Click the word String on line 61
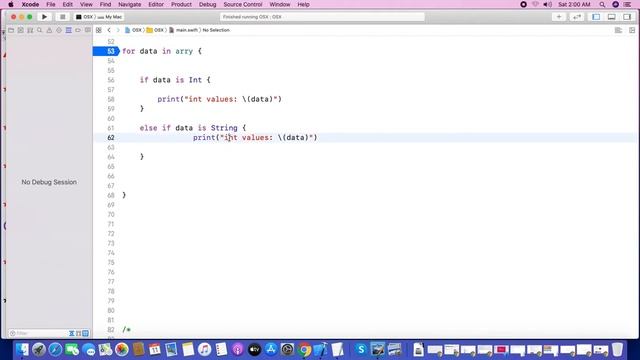640x360 pixels. pyautogui.click(x=224, y=128)
